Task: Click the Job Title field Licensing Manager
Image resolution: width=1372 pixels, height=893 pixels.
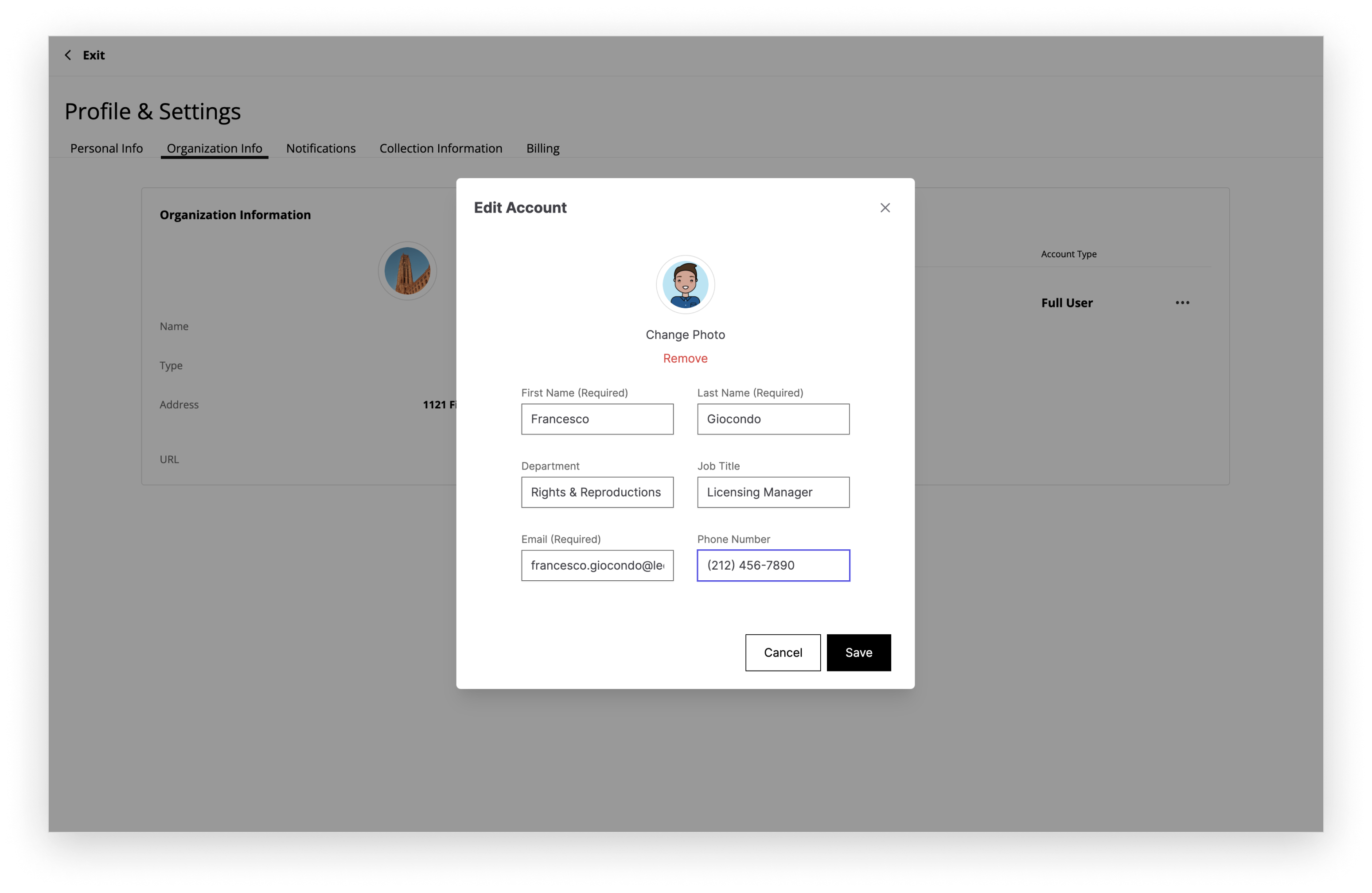Action: click(773, 492)
